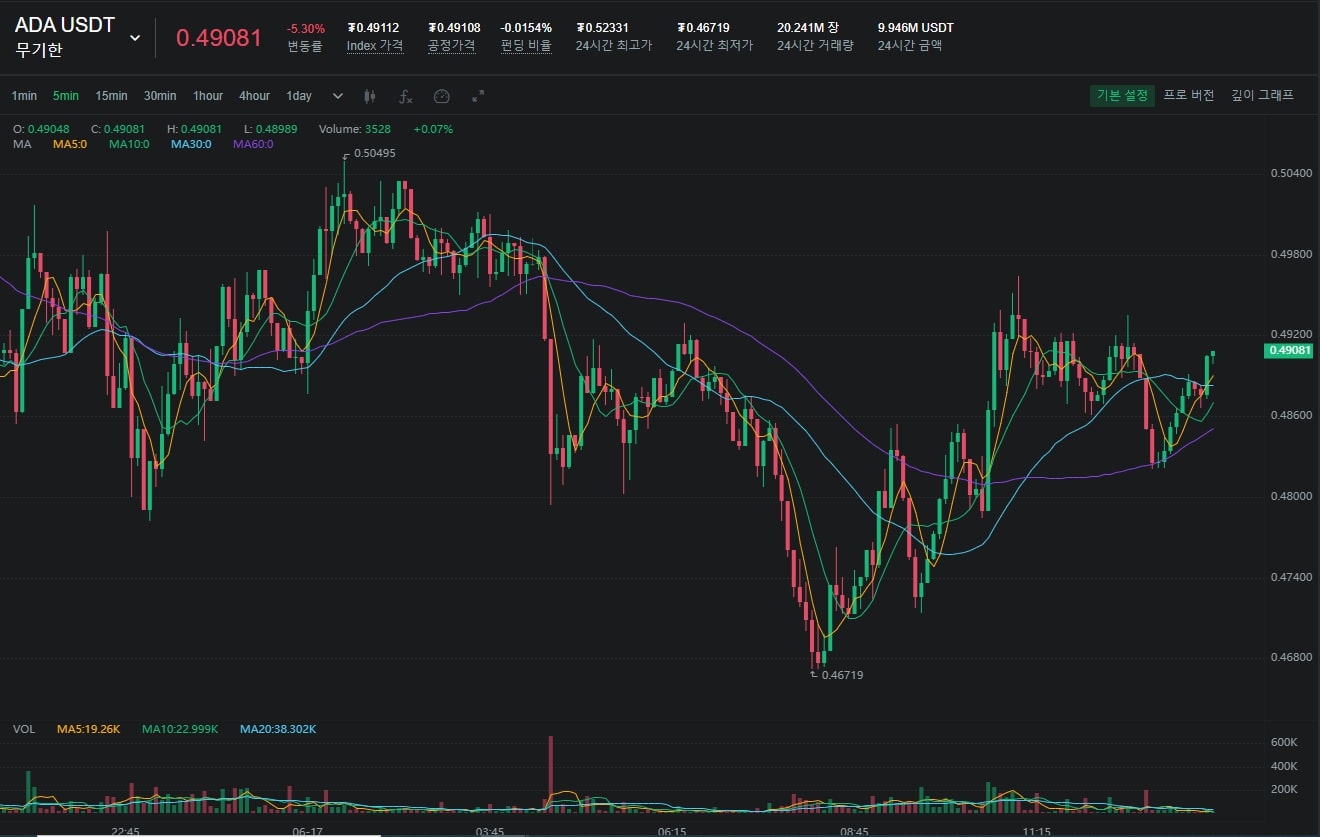
Task: Click the 22:45 time axis label
Action: pyautogui.click(x=125, y=831)
